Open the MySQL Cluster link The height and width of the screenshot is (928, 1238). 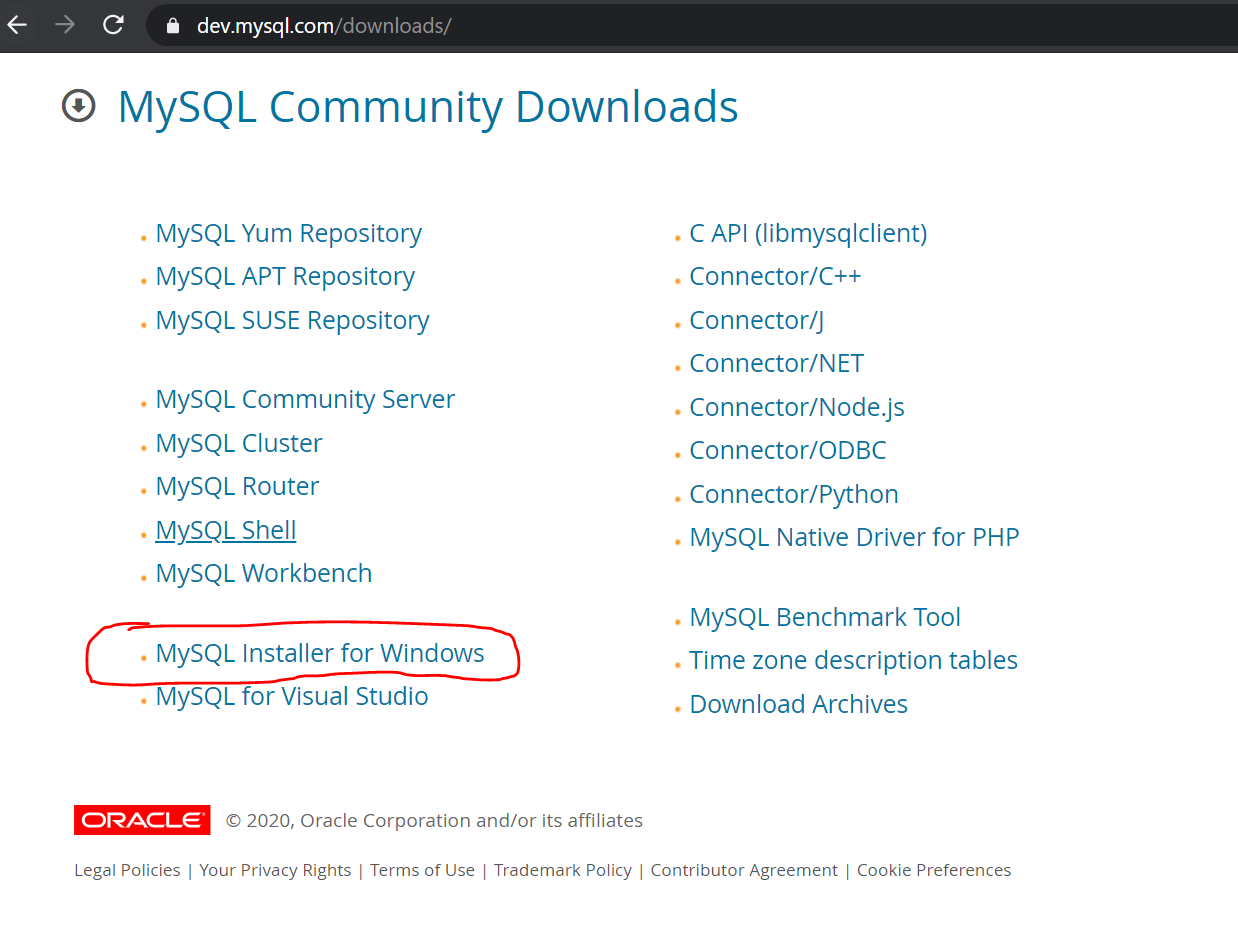[239, 443]
